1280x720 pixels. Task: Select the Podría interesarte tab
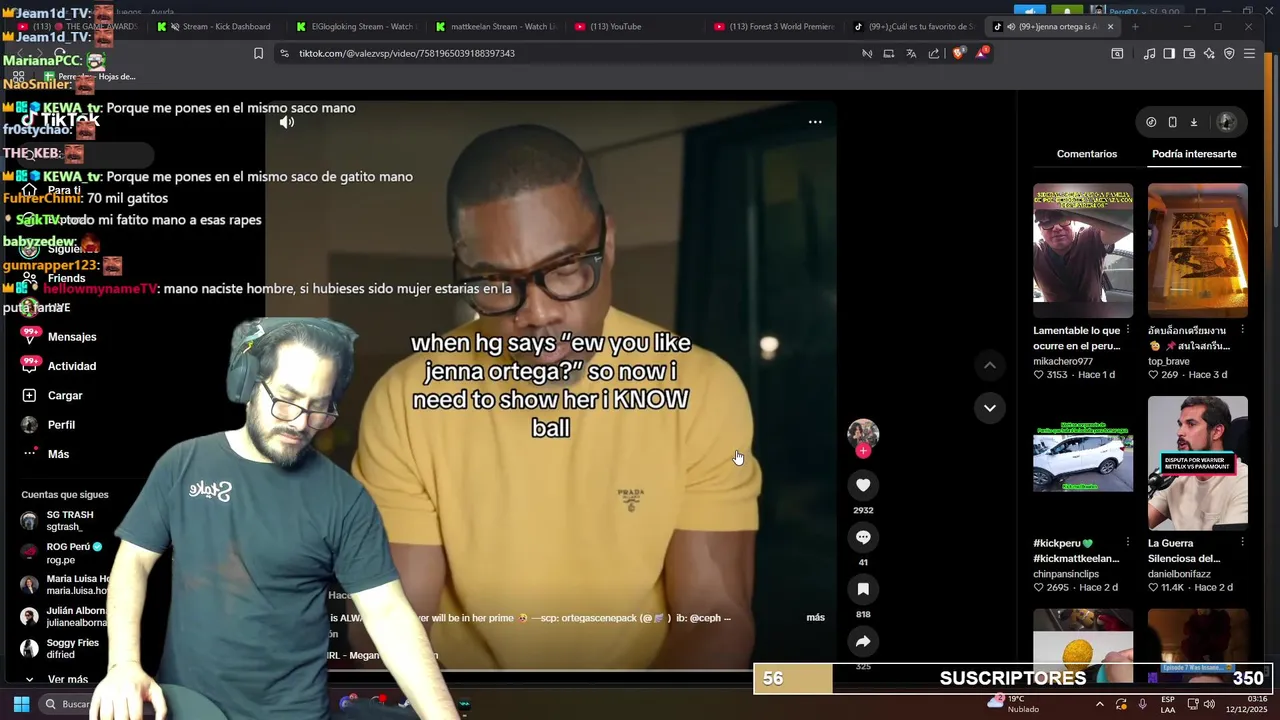point(1194,154)
